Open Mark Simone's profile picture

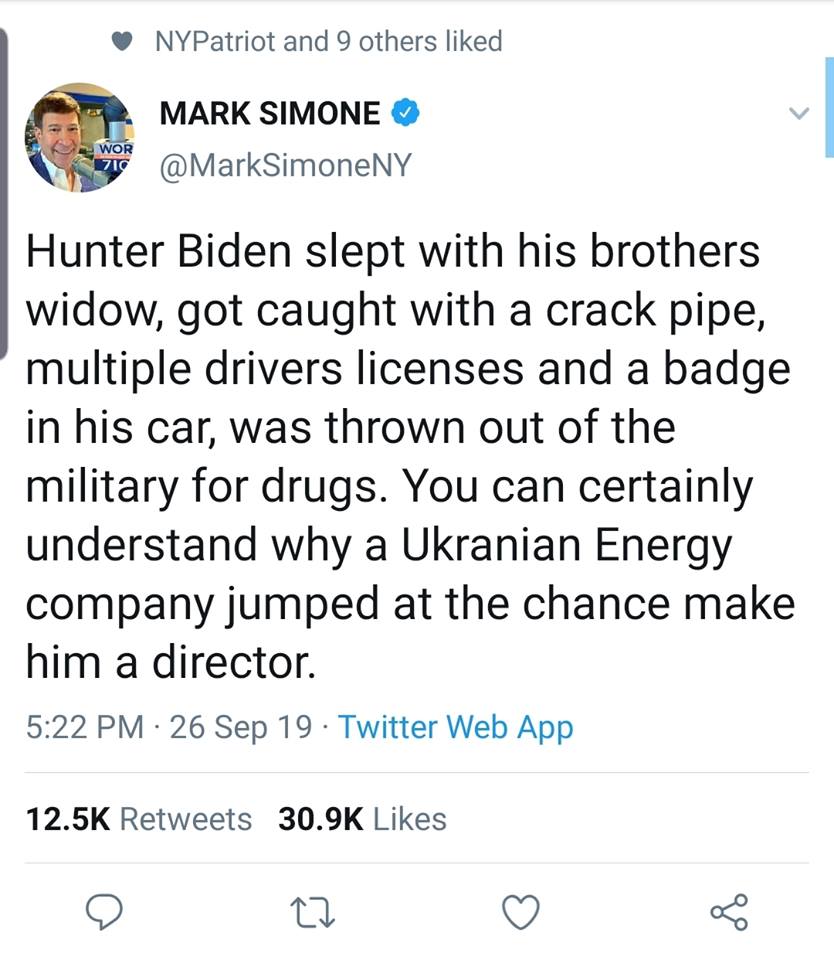click(x=81, y=137)
